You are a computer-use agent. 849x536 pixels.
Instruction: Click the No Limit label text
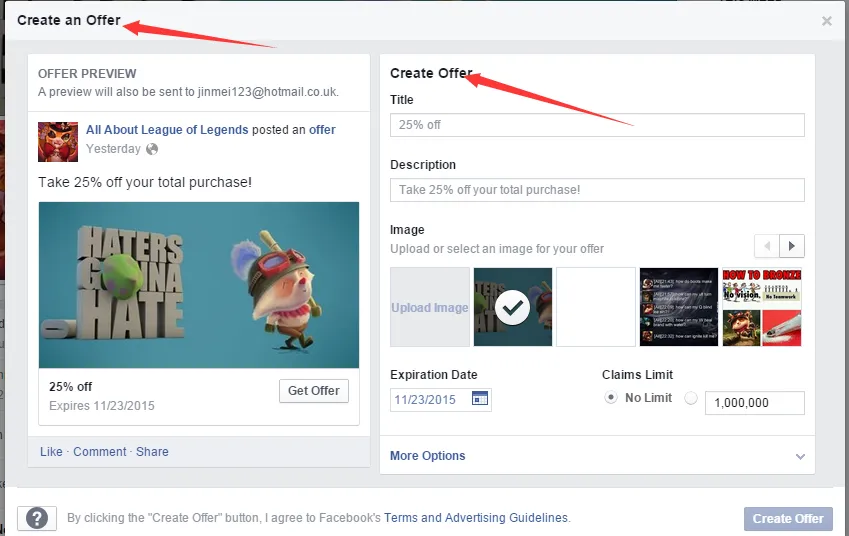(649, 398)
